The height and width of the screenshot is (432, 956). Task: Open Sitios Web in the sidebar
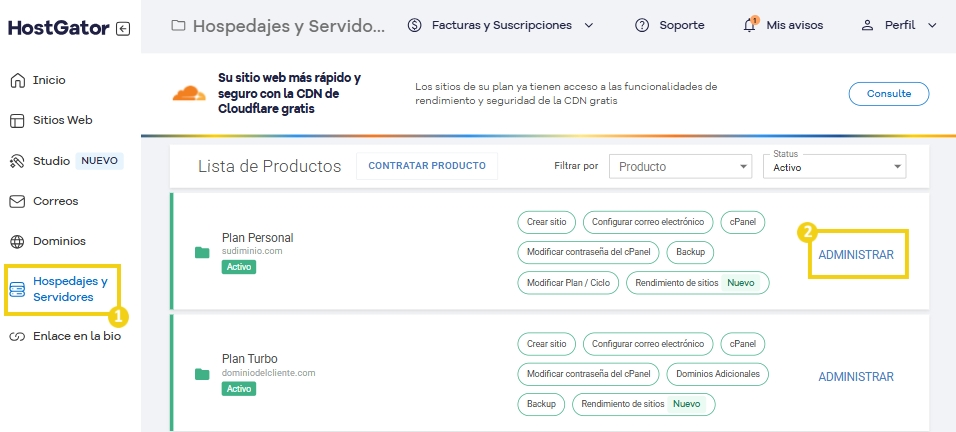[63, 121]
